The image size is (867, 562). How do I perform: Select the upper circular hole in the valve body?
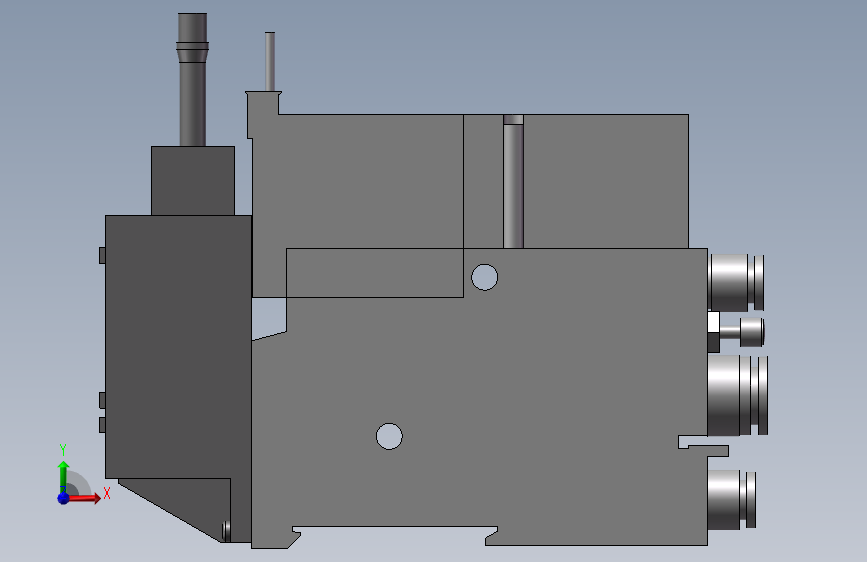pos(484,277)
